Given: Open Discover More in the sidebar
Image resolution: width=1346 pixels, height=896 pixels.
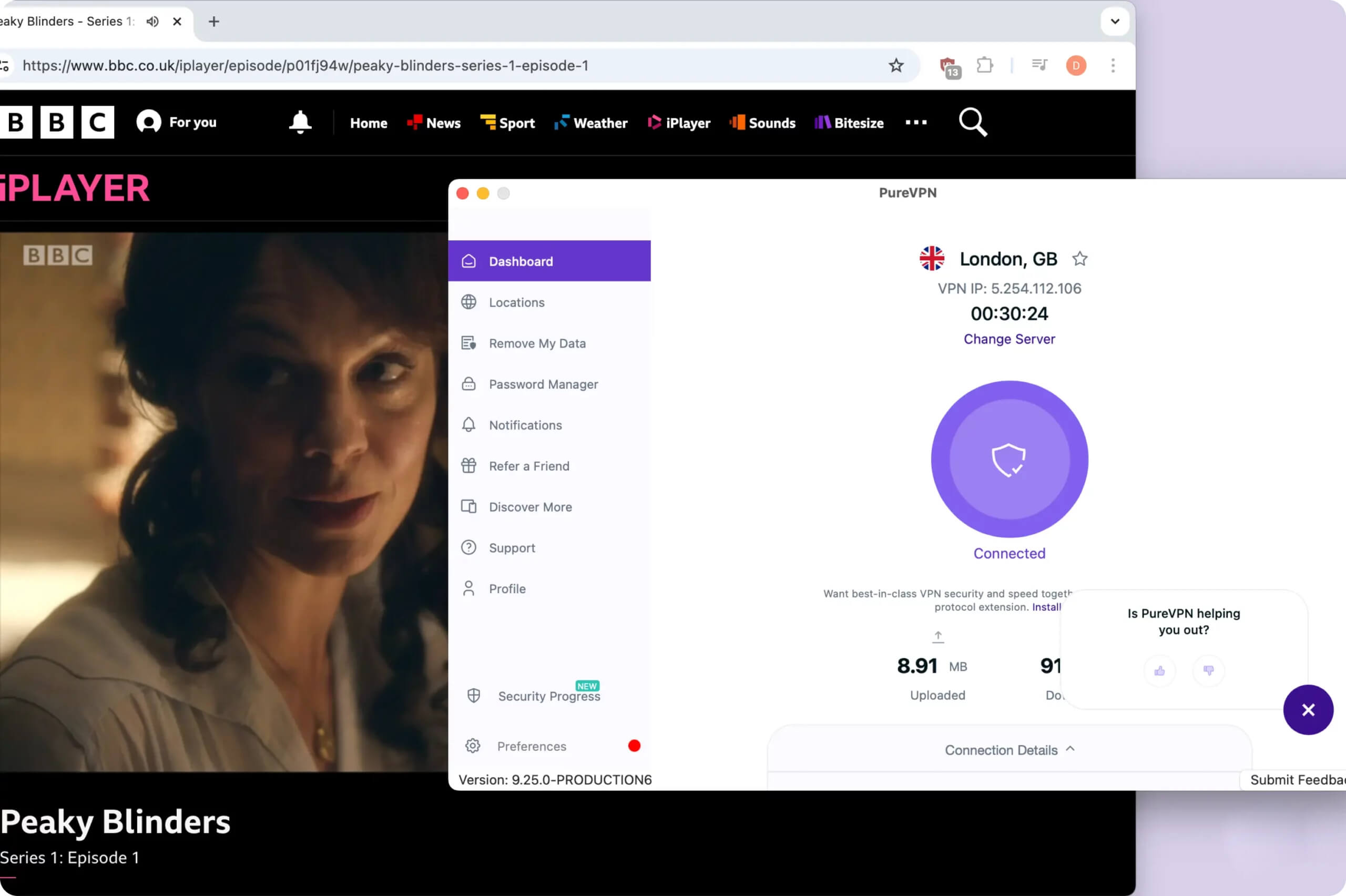Looking at the screenshot, I should coord(530,506).
